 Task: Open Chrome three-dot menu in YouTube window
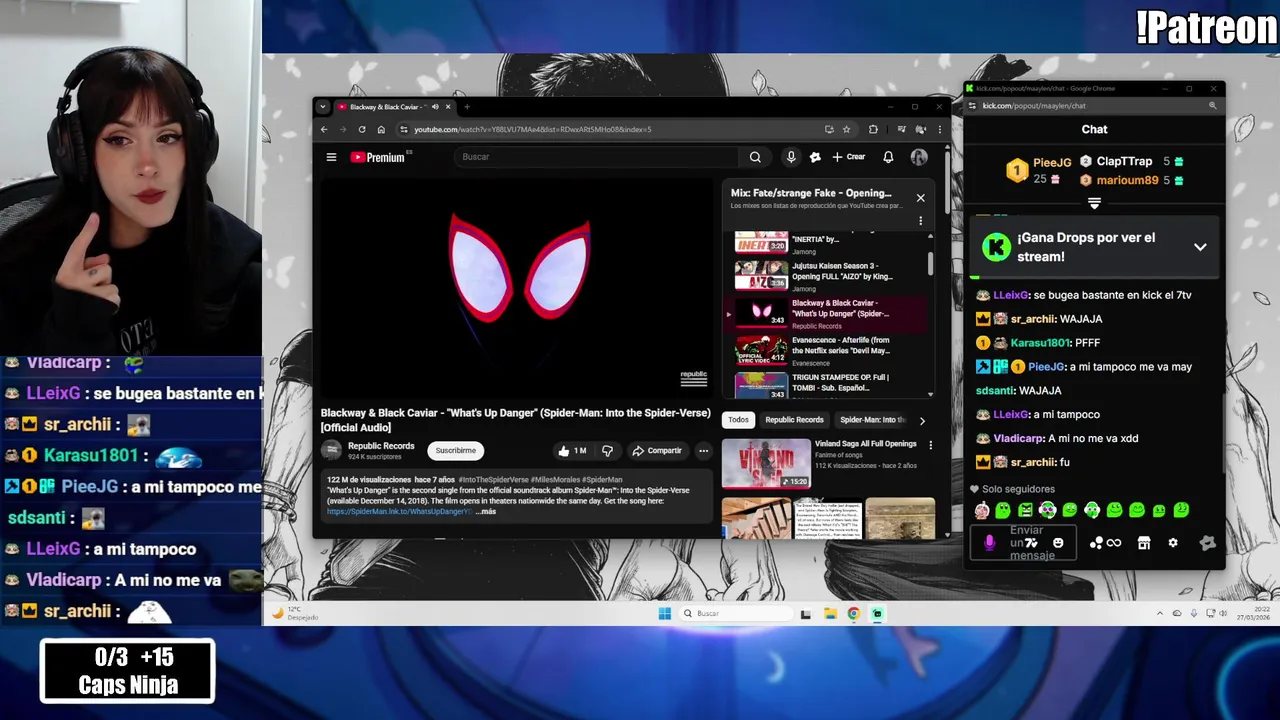click(939, 129)
